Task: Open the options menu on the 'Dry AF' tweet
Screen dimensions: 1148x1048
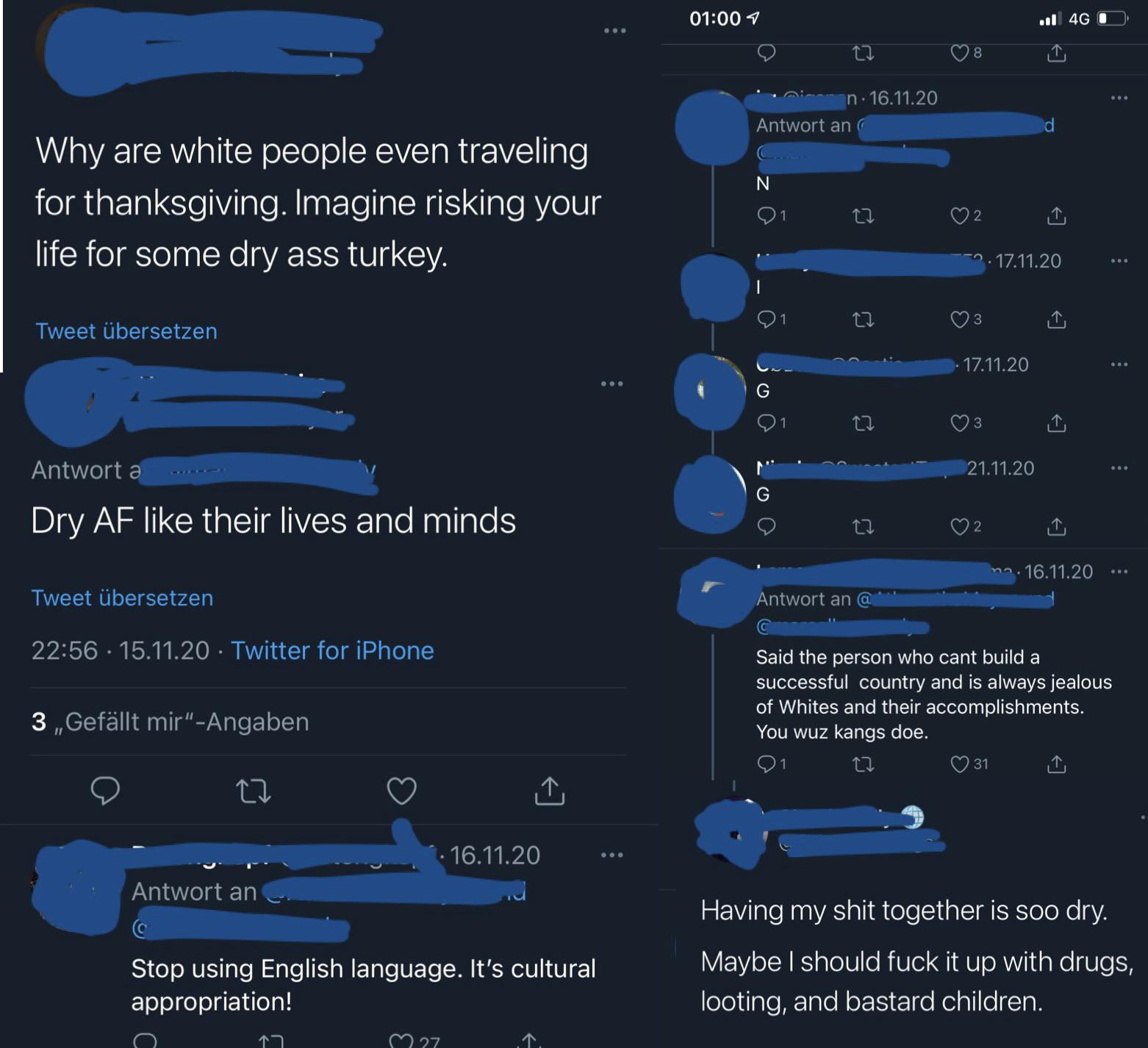Action: pos(612,382)
